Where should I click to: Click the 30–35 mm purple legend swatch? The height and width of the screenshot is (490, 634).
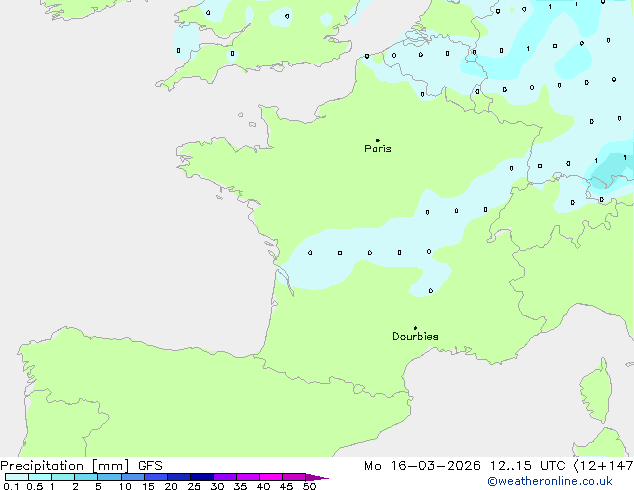click(x=224, y=477)
